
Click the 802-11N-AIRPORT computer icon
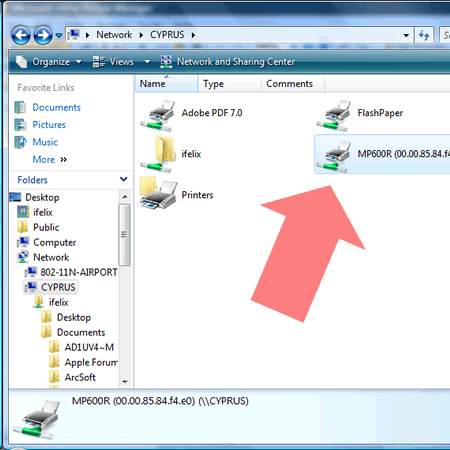pos(31,272)
